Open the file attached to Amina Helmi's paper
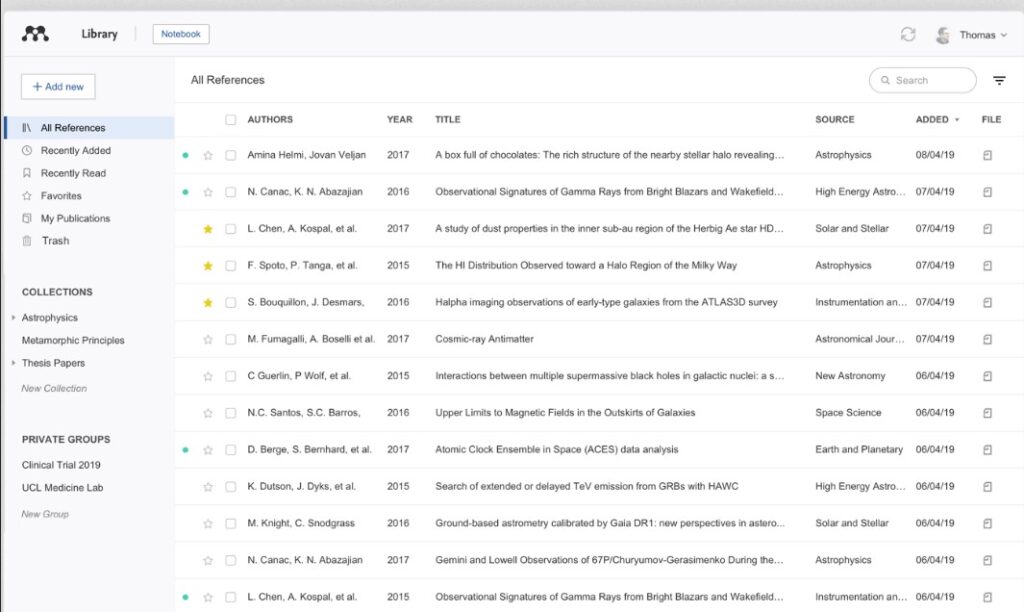Screen dimensions: 1024x612 [x=987, y=155]
